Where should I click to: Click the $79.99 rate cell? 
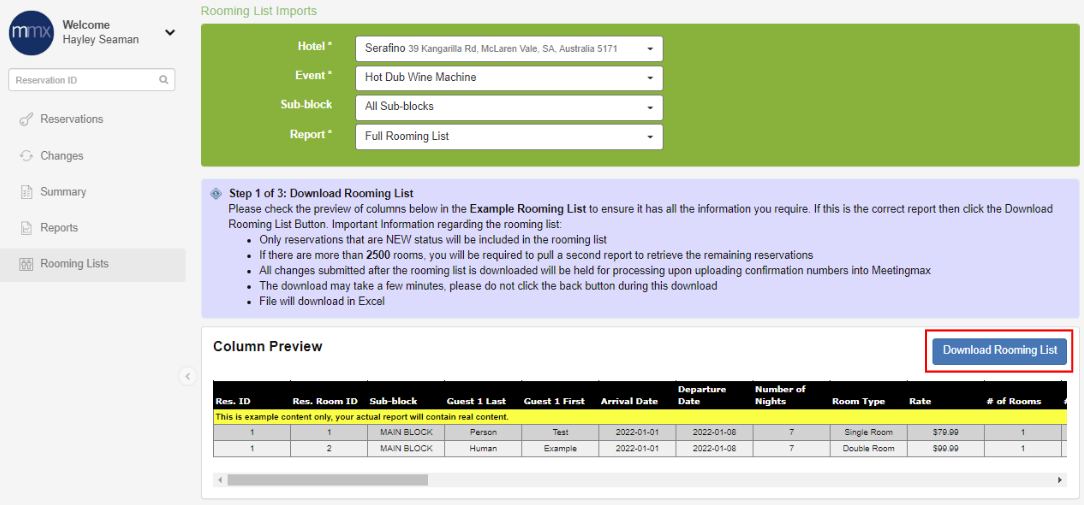[x=945, y=432]
